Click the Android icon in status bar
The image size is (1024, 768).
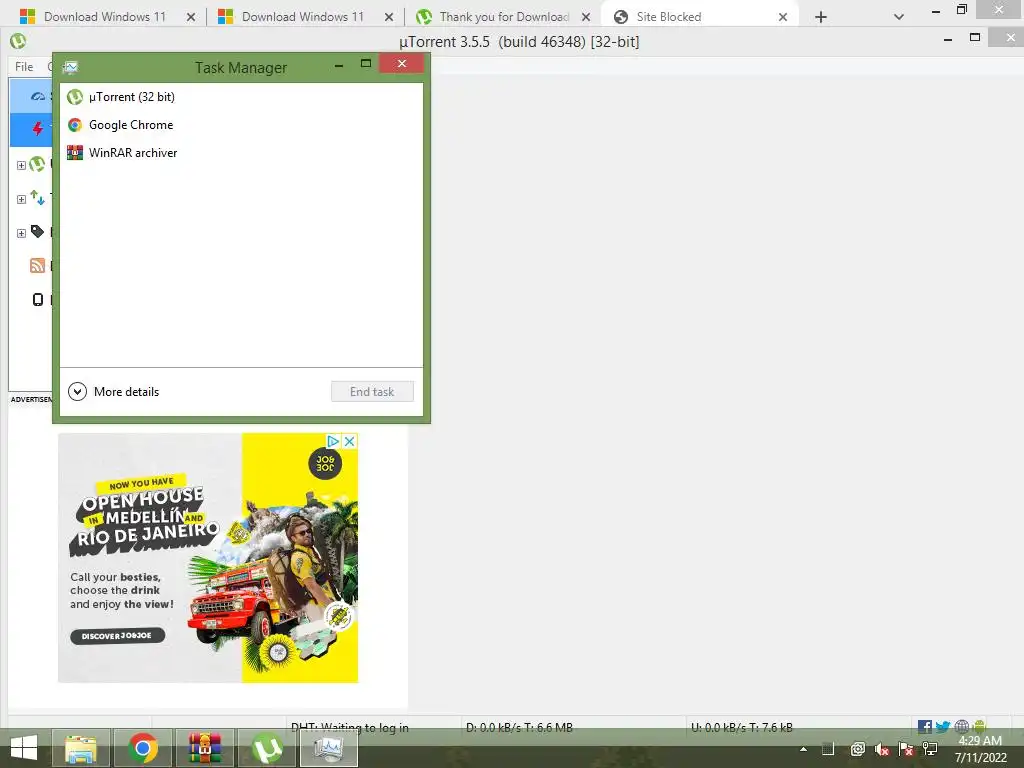(979, 726)
